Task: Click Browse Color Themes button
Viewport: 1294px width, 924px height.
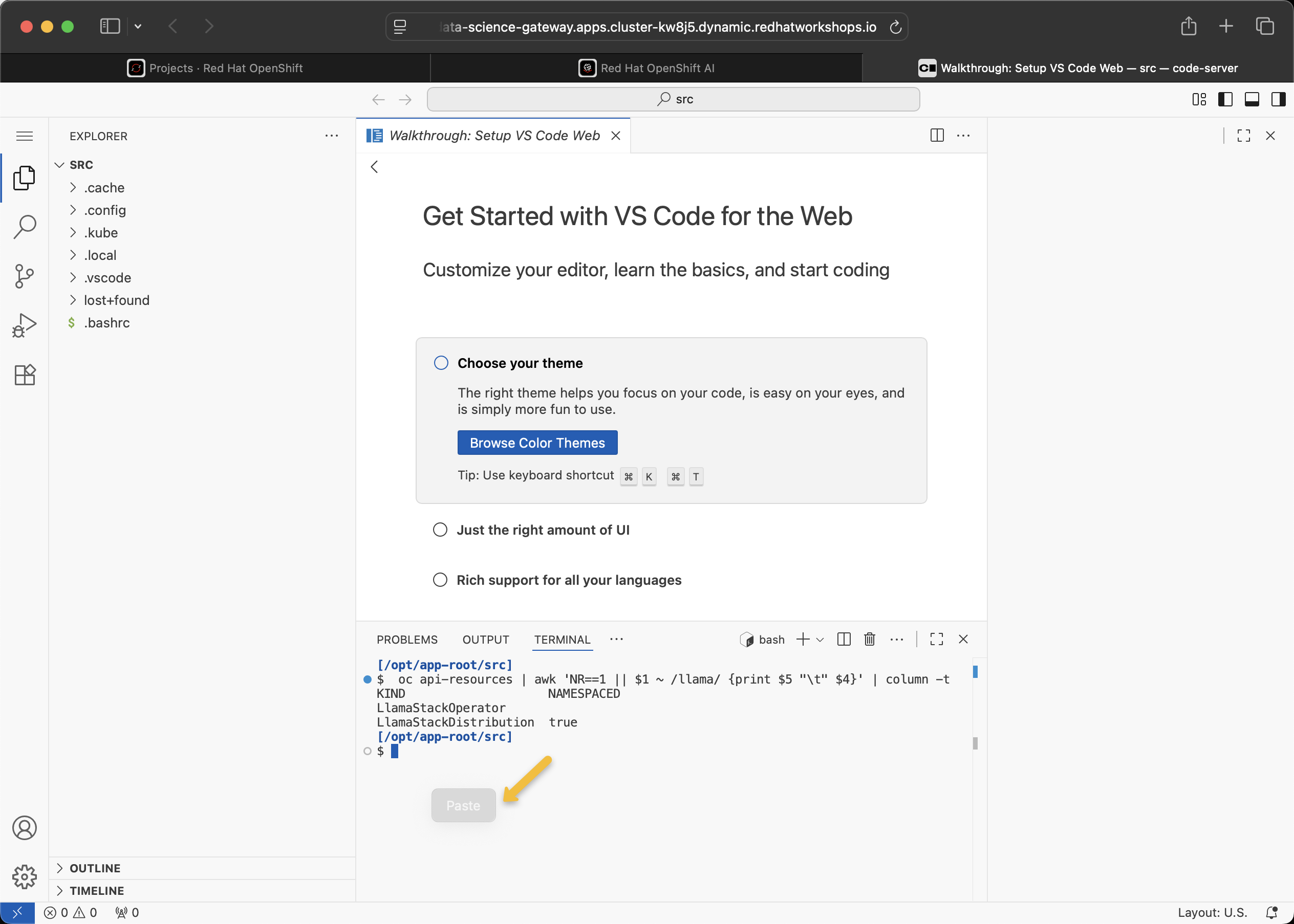Action: [x=537, y=443]
